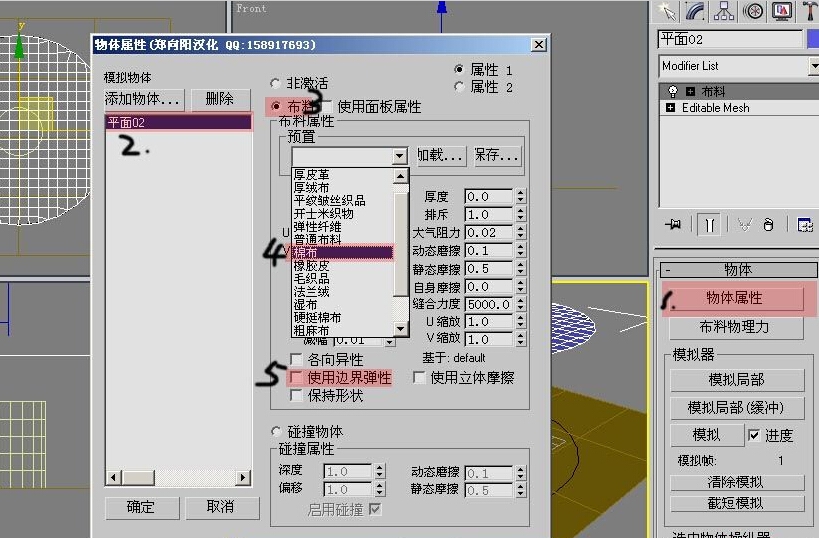
Task: Click the object list scroll-right arrow
Action: tap(242, 477)
